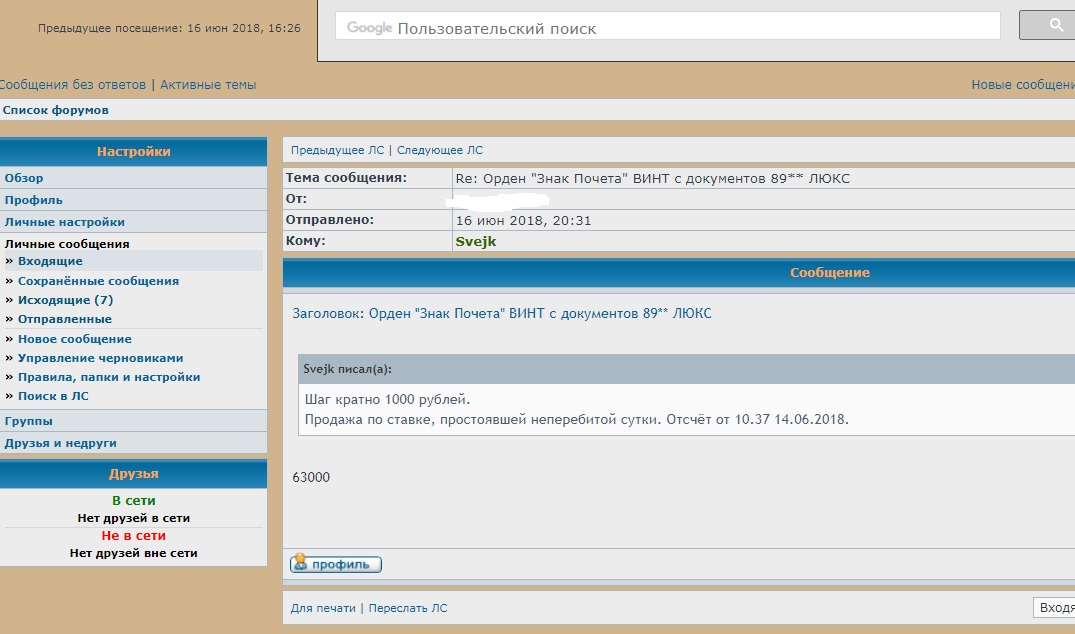Viewport: 1075px width, 634px height.
Task: Click the 'Svejk' recipient username
Action: [x=476, y=241]
